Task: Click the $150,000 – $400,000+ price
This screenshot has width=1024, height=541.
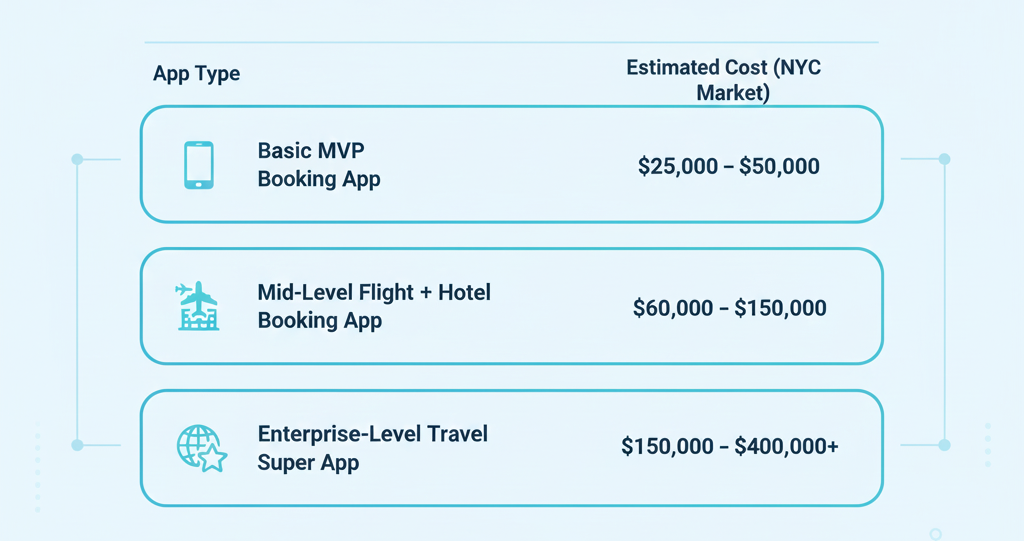Action: pyautogui.click(x=729, y=447)
